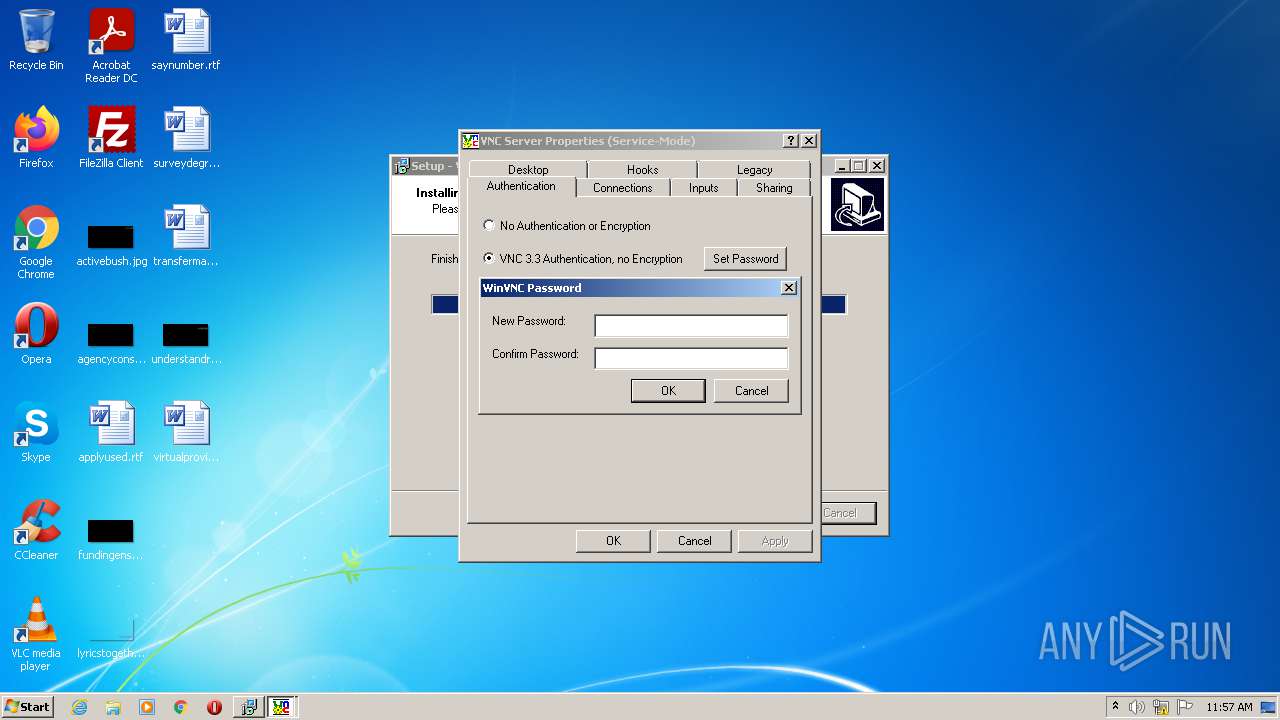The image size is (1280, 720).
Task: Select VNC 3.3 Authentication, no Encryption
Action: [582, 259]
